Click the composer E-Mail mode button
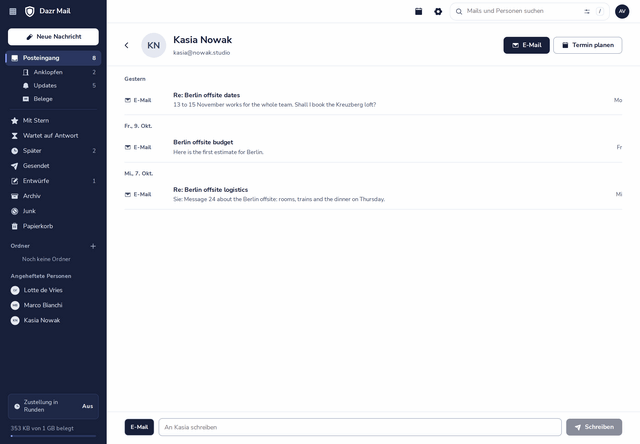640x444 pixels. (x=139, y=427)
